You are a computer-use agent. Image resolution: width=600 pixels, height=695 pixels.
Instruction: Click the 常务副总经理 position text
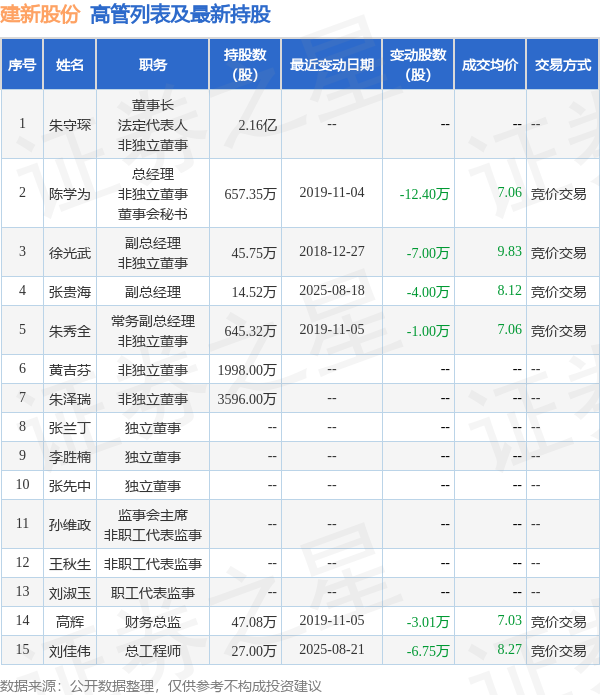click(x=153, y=321)
